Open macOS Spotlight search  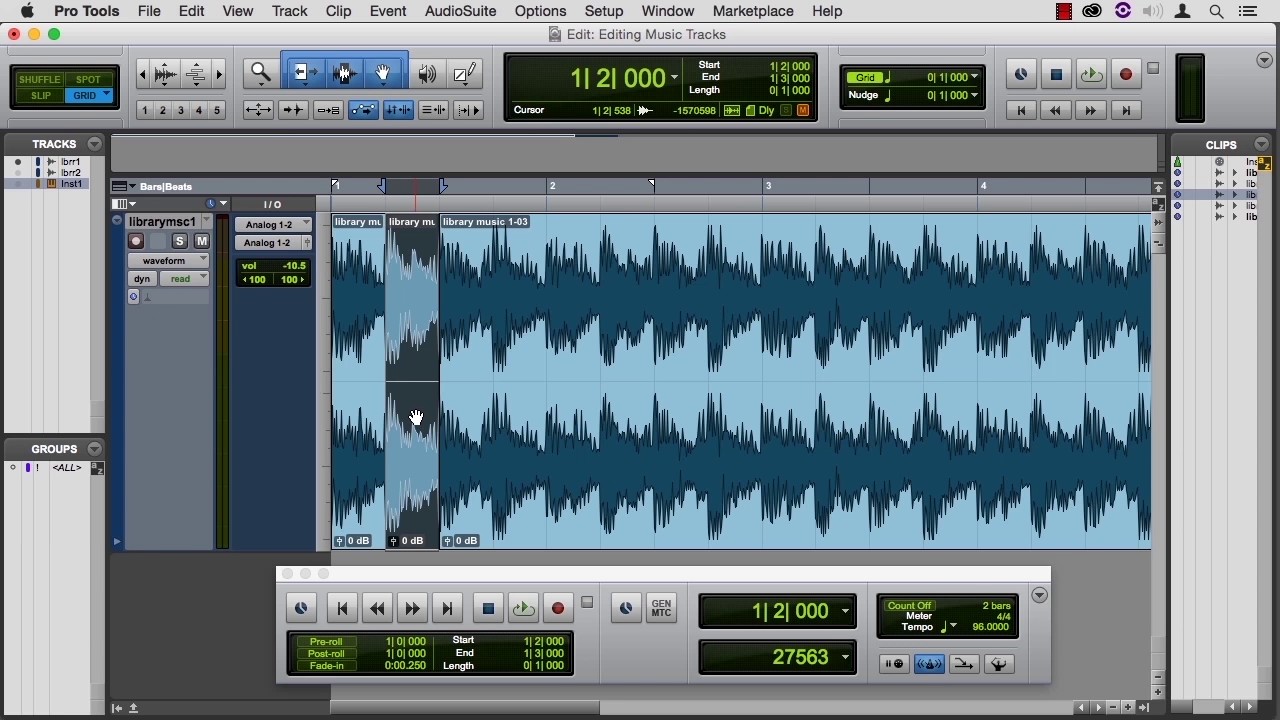(1216, 11)
